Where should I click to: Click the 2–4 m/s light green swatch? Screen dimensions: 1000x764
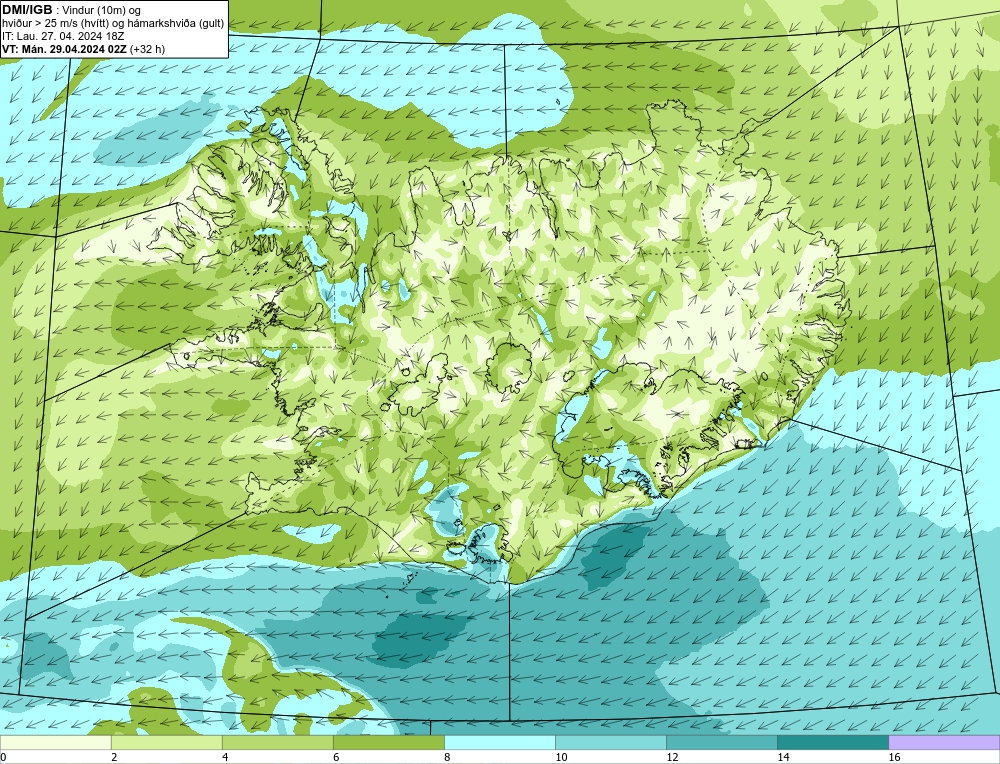click(x=166, y=742)
